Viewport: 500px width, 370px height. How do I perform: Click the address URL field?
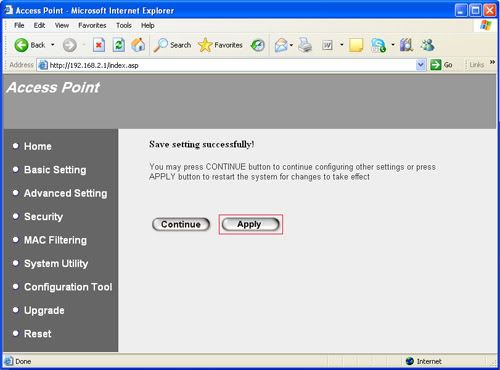point(231,65)
